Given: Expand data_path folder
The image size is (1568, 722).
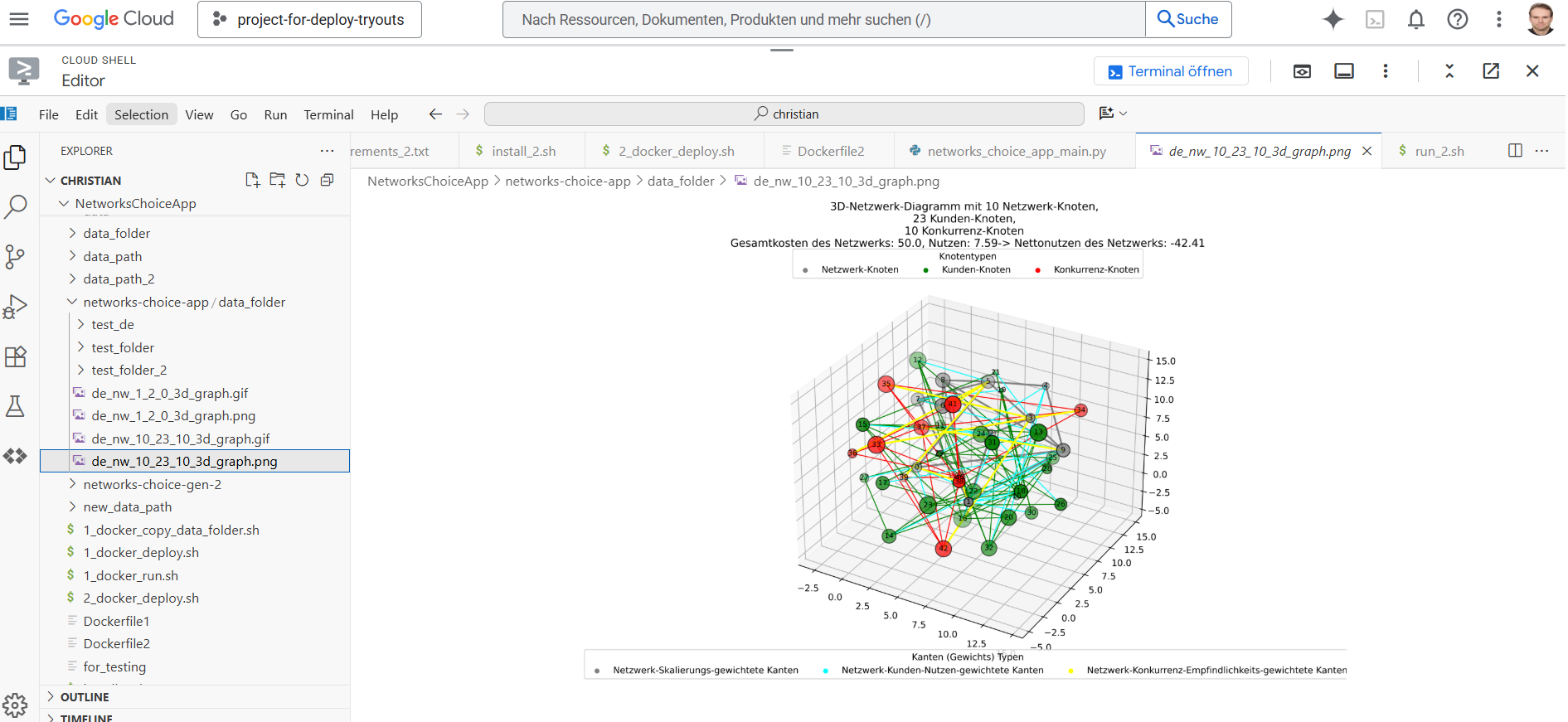Looking at the screenshot, I should pyautogui.click(x=72, y=257).
